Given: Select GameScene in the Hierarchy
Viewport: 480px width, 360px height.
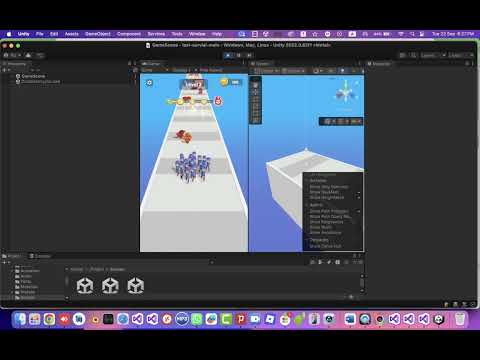Looking at the screenshot, I should pyautogui.click(x=33, y=76).
